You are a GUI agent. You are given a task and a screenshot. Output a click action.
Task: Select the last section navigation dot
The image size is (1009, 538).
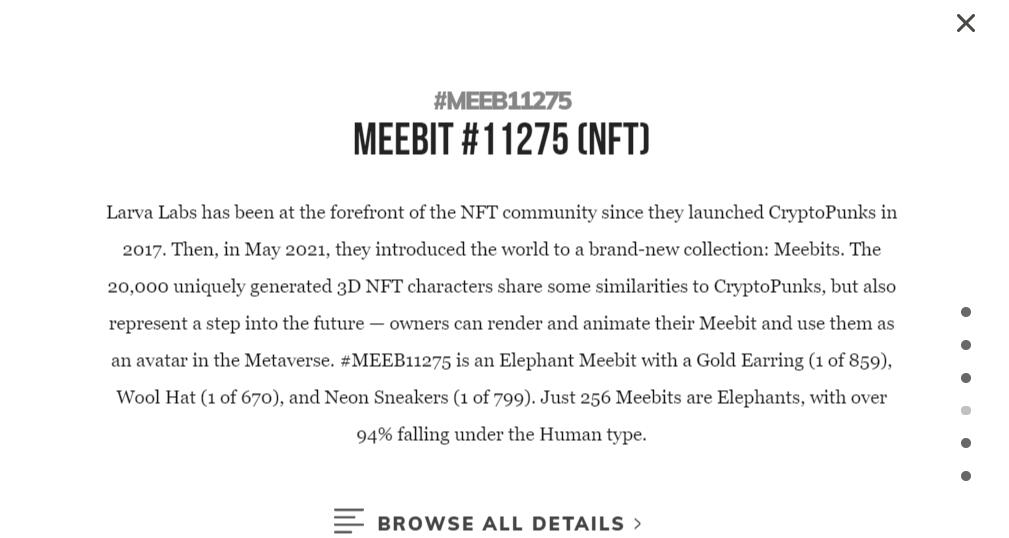[x=966, y=476]
